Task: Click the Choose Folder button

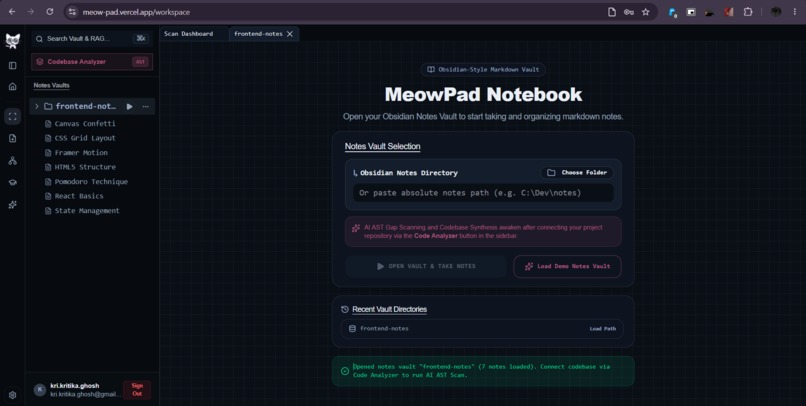Action: [577, 173]
